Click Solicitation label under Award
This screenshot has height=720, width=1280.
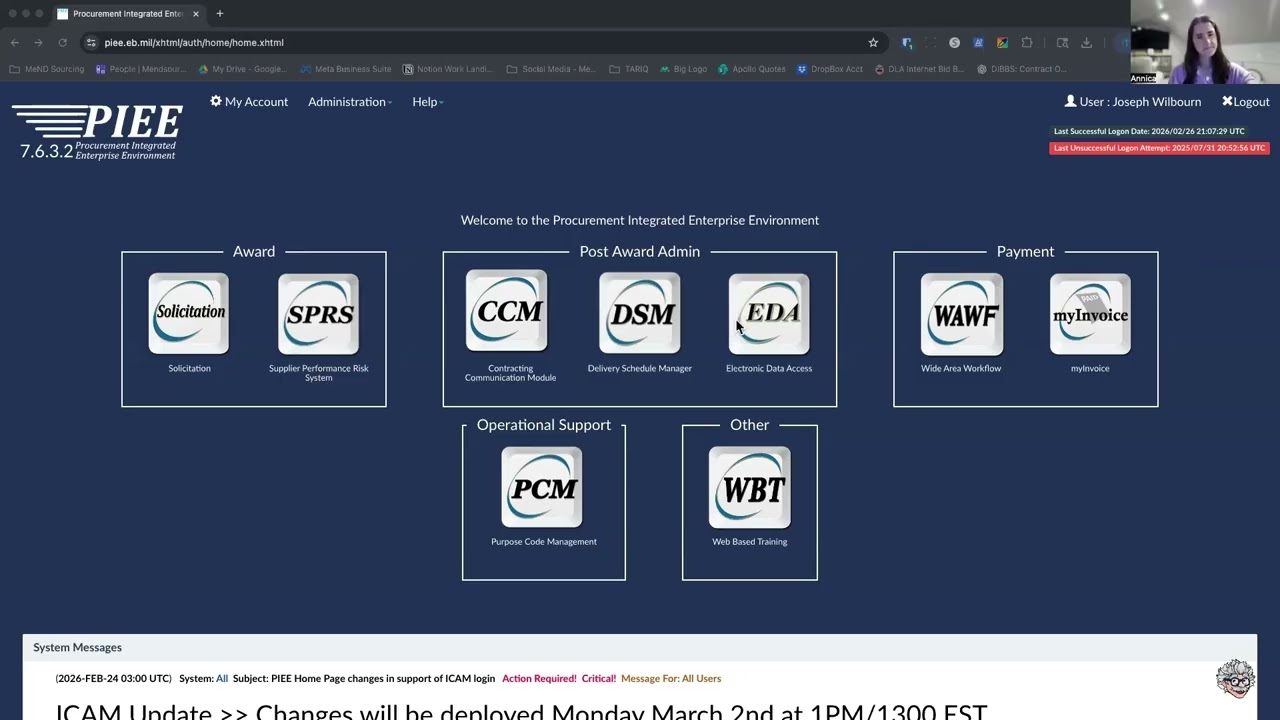tap(189, 368)
